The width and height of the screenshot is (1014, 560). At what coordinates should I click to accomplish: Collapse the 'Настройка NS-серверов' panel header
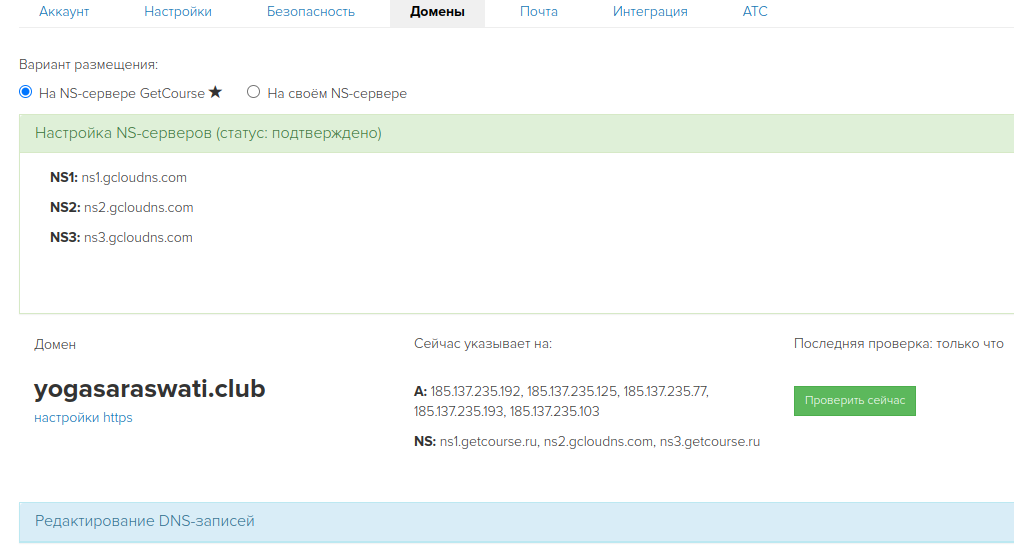point(208,133)
